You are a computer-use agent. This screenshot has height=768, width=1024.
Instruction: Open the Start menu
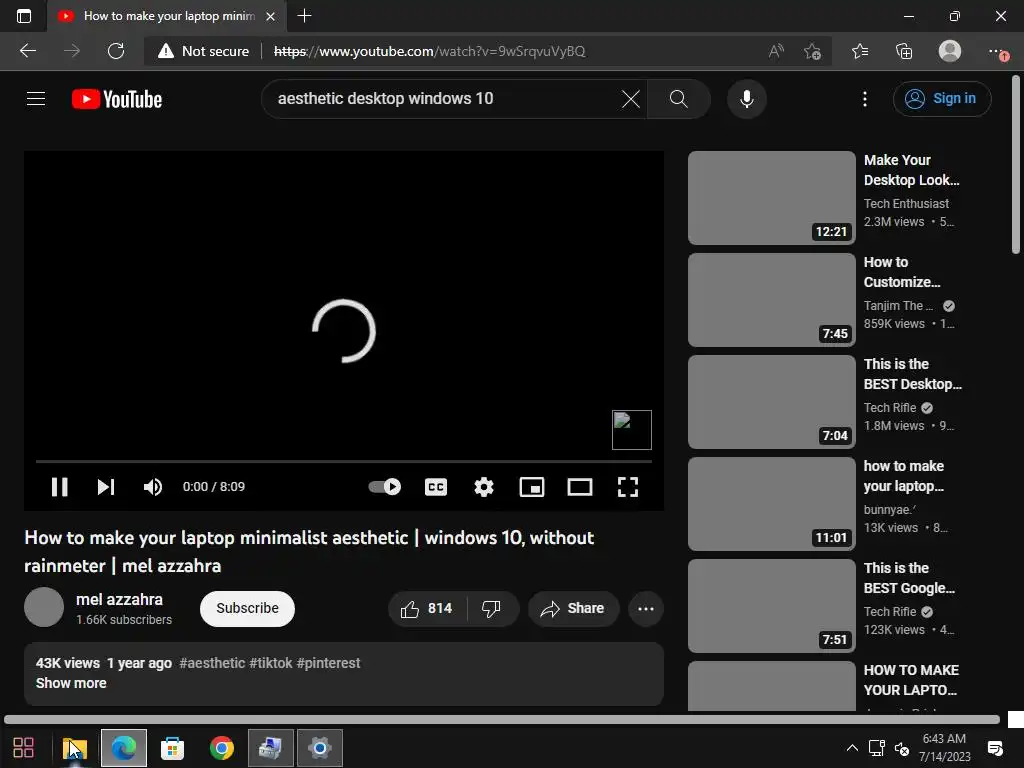tap(24, 748)
